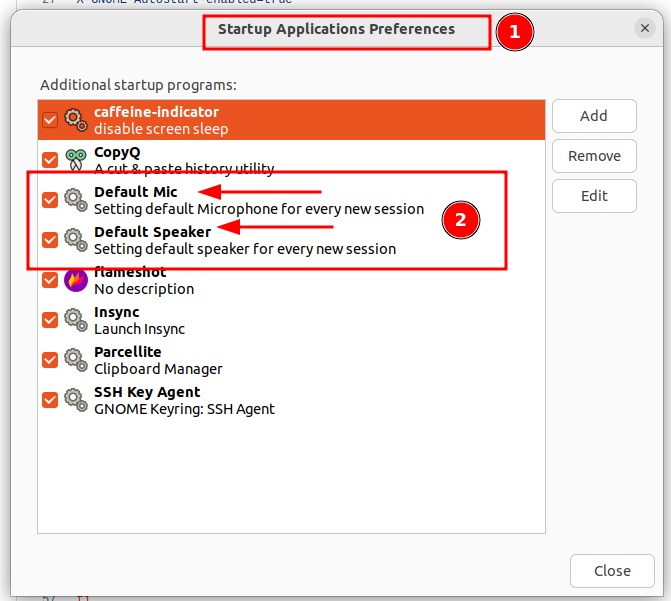
Task: Close dialog using title bar X
Action: click(x=645, y=29)
